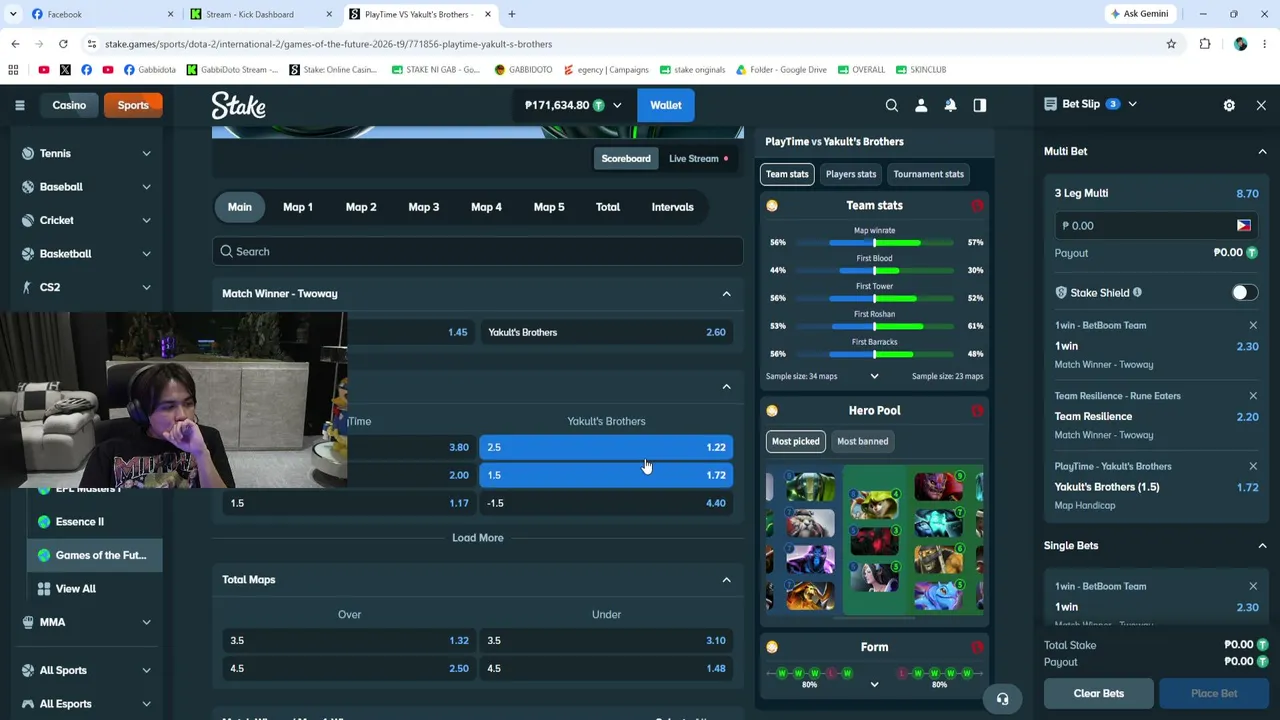Open the YouTube bookmark icon

pyautogui.click(x=43, y=70)
